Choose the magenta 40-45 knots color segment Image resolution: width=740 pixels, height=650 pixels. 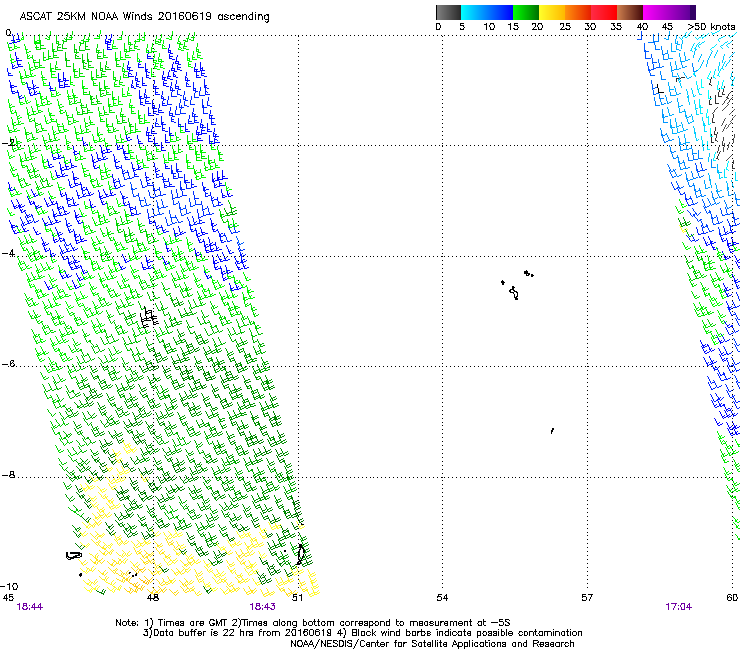[656, 12]
